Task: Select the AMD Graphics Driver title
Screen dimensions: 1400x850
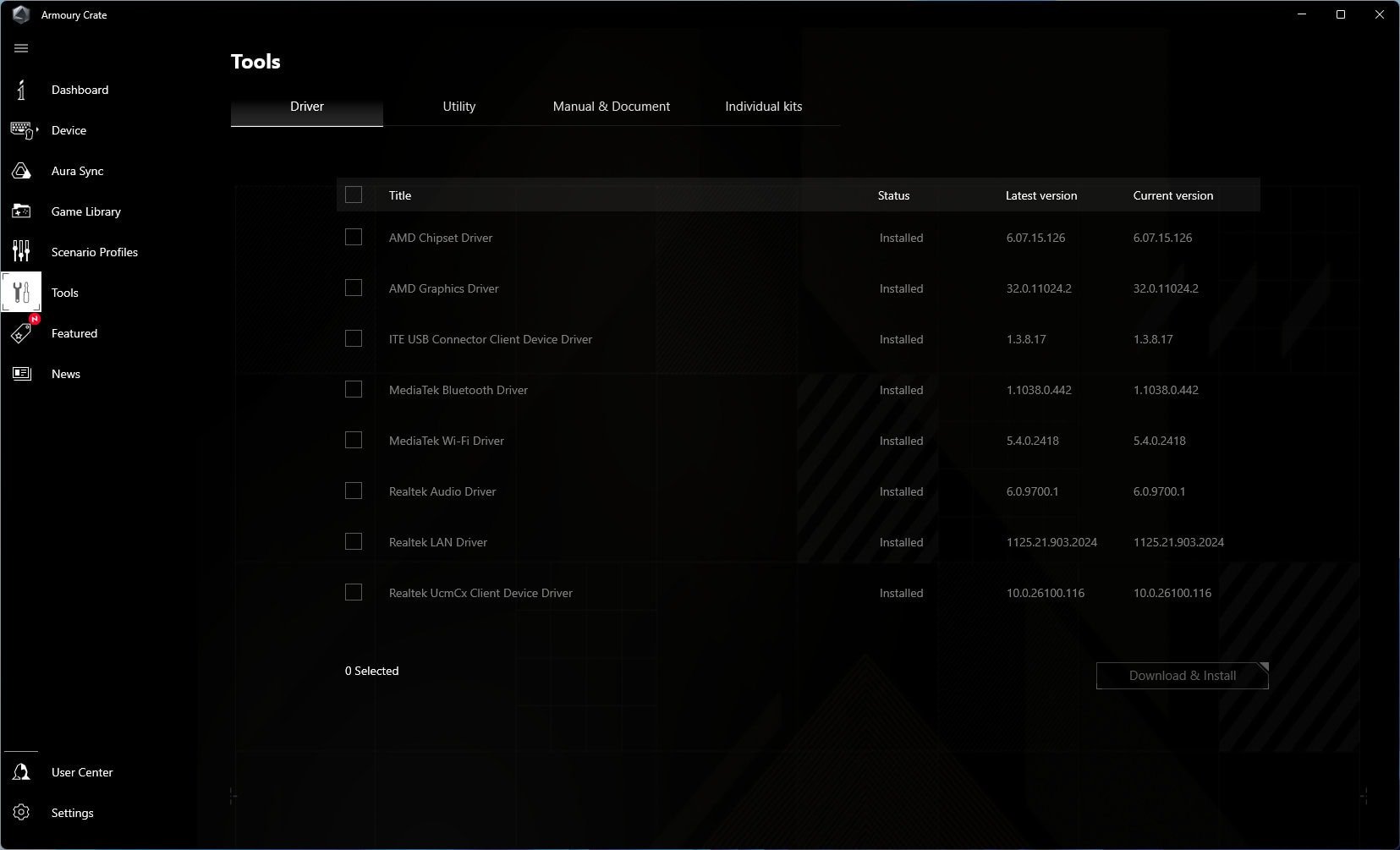Action: (444, 288)
